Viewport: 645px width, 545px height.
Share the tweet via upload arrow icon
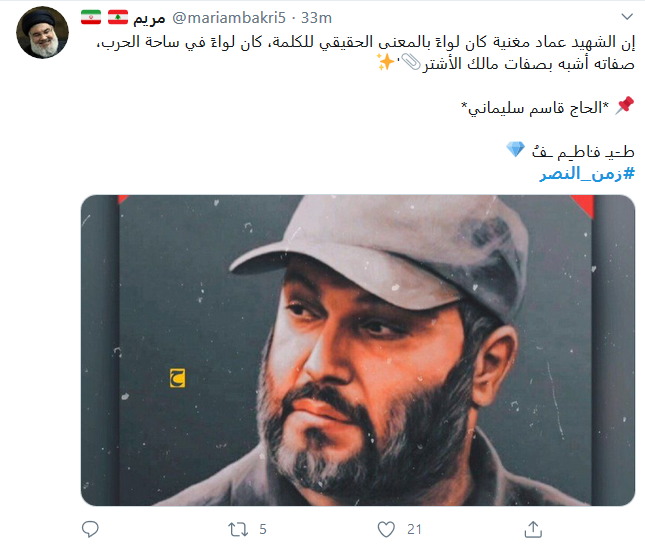click(x=533, y=529)
